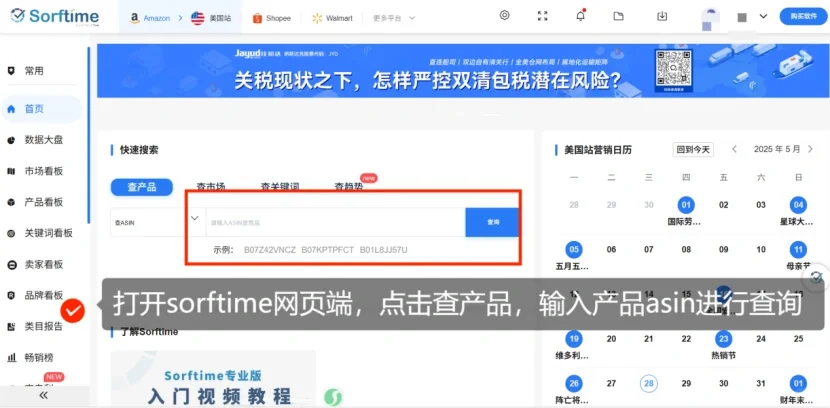Click the 关键词看板 icon
Viewport: 830px width, 408px height.
(x=11, y=233)
